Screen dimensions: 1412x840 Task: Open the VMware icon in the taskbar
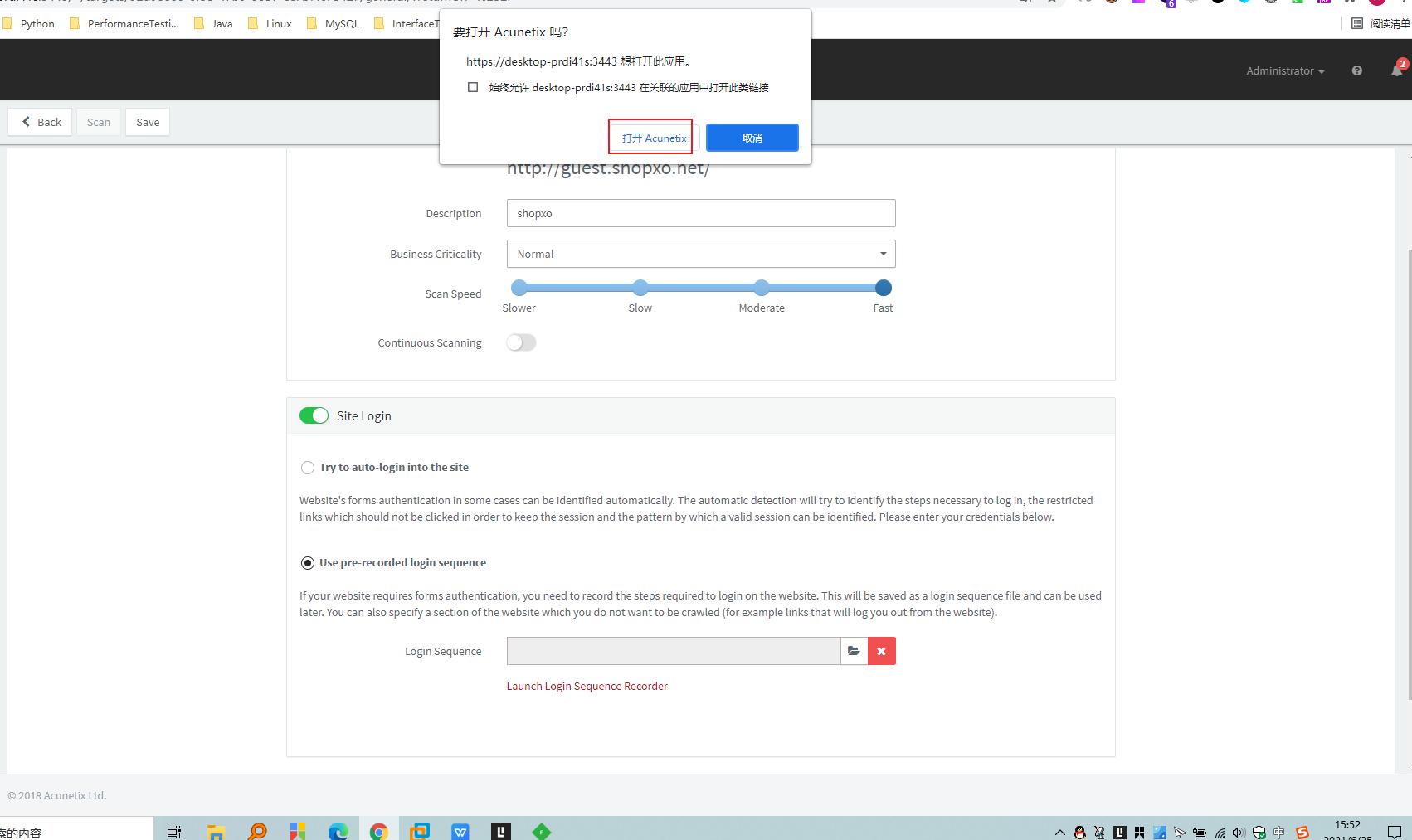[x=420, y=831]
